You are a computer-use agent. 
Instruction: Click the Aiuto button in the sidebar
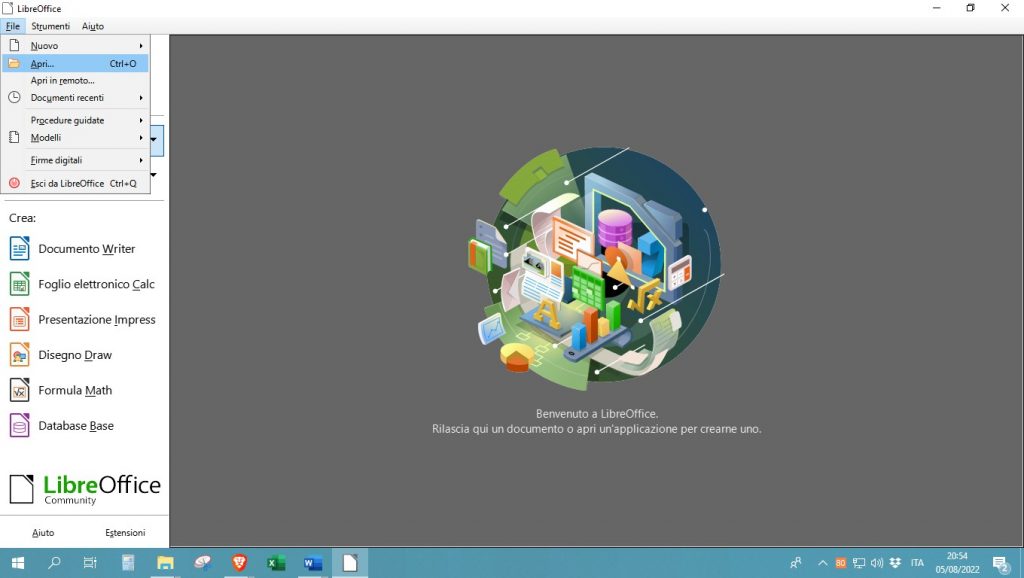[43, 533]
